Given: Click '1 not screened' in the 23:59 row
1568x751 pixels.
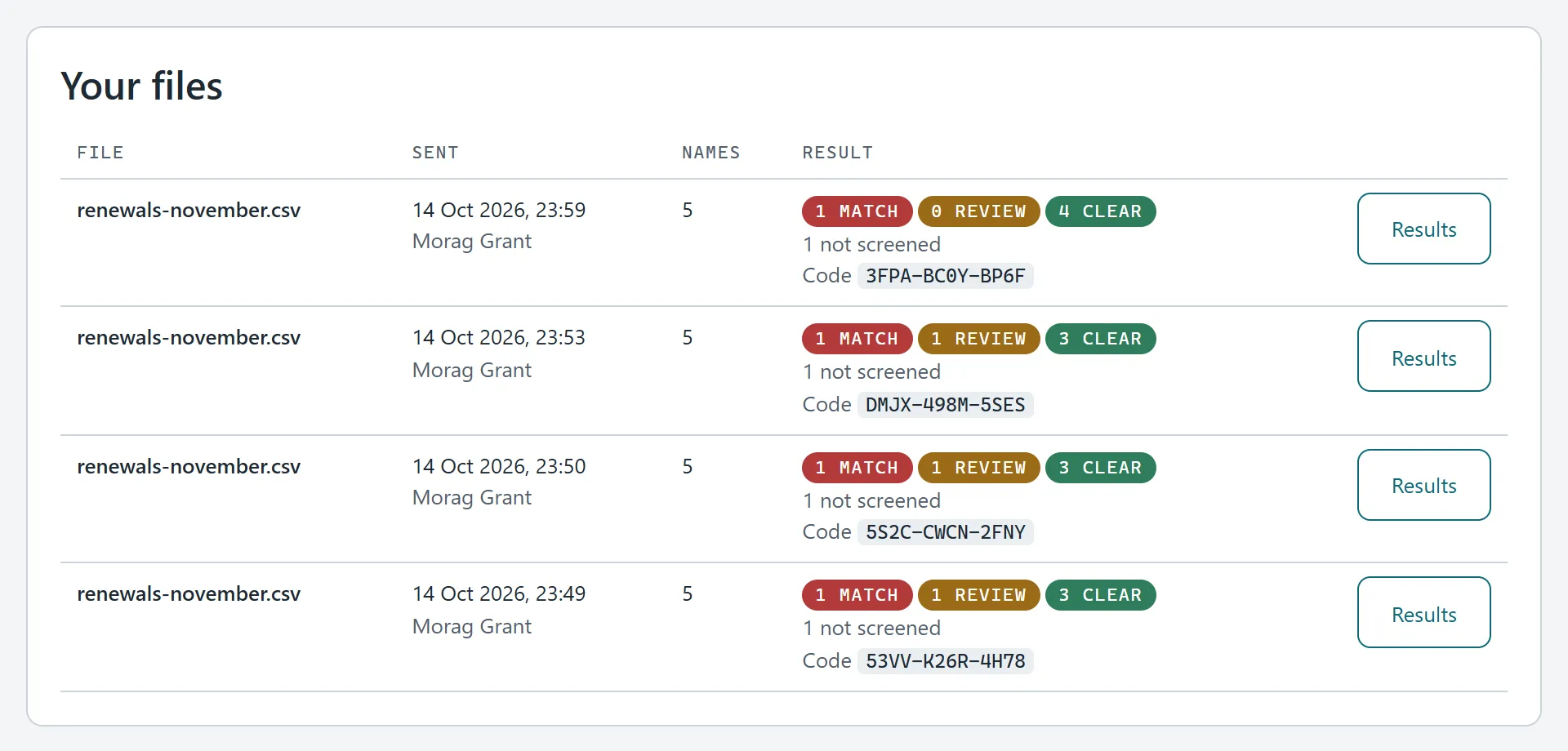Looking at the screenshot, I should [x=871, y=244].
